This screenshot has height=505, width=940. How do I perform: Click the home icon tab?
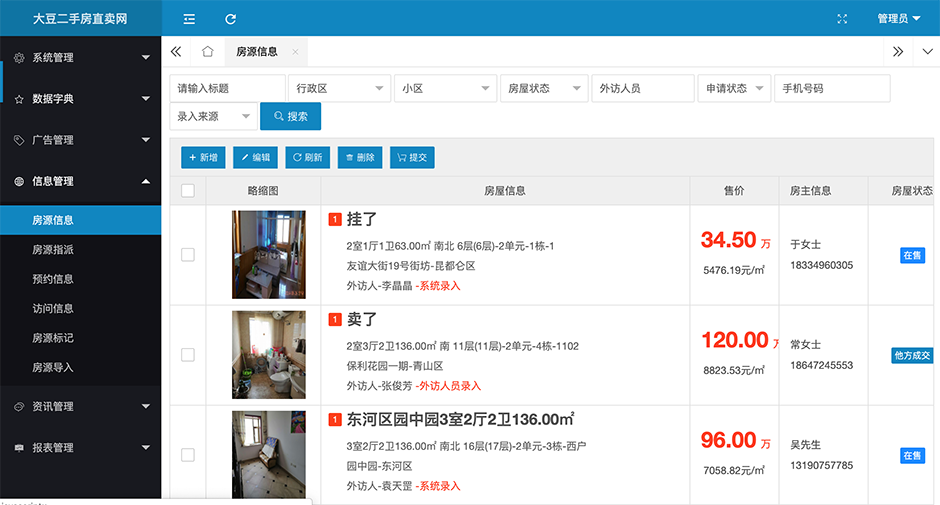208,51
